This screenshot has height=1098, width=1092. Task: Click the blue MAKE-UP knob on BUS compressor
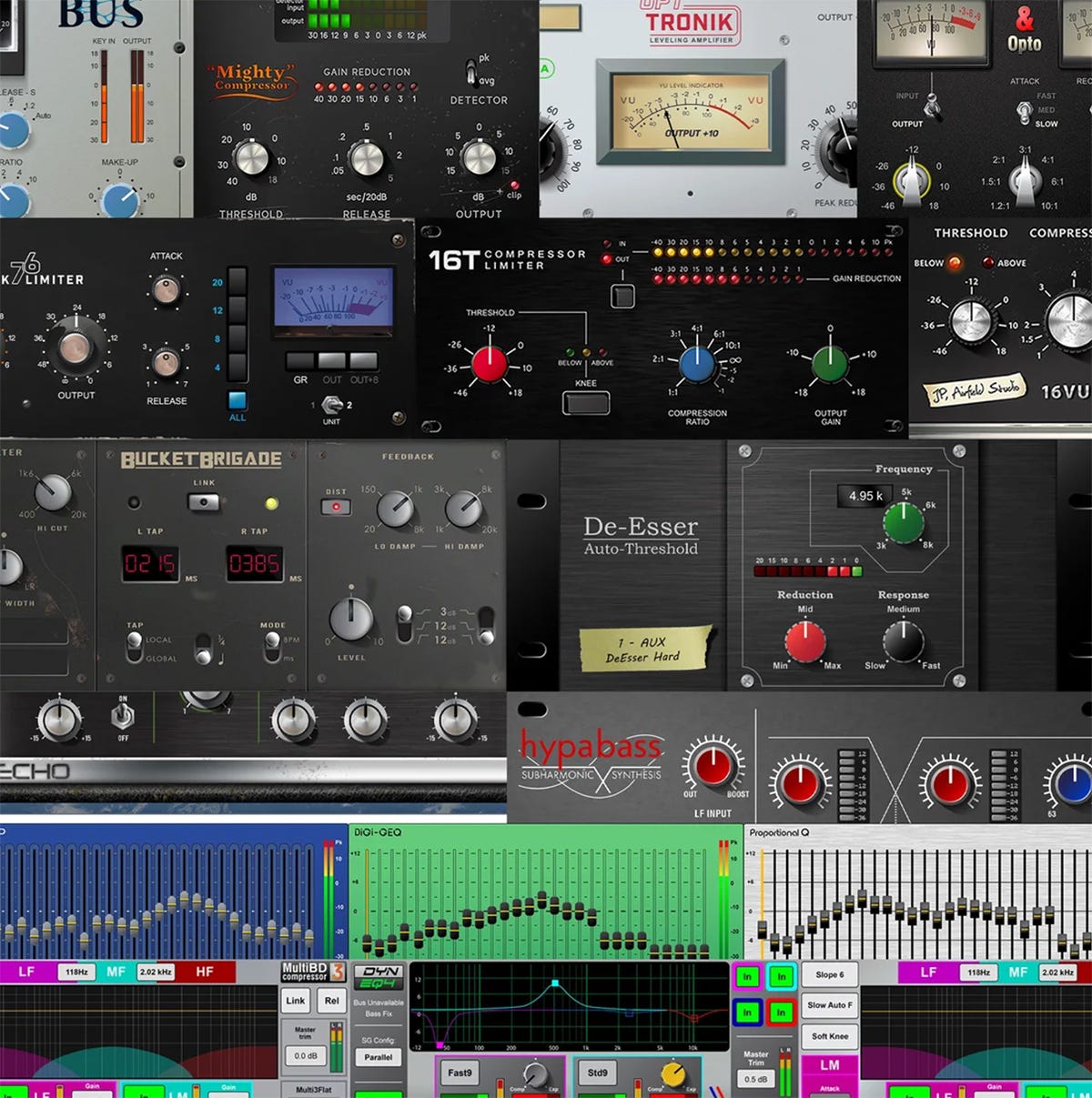point(121,199)
